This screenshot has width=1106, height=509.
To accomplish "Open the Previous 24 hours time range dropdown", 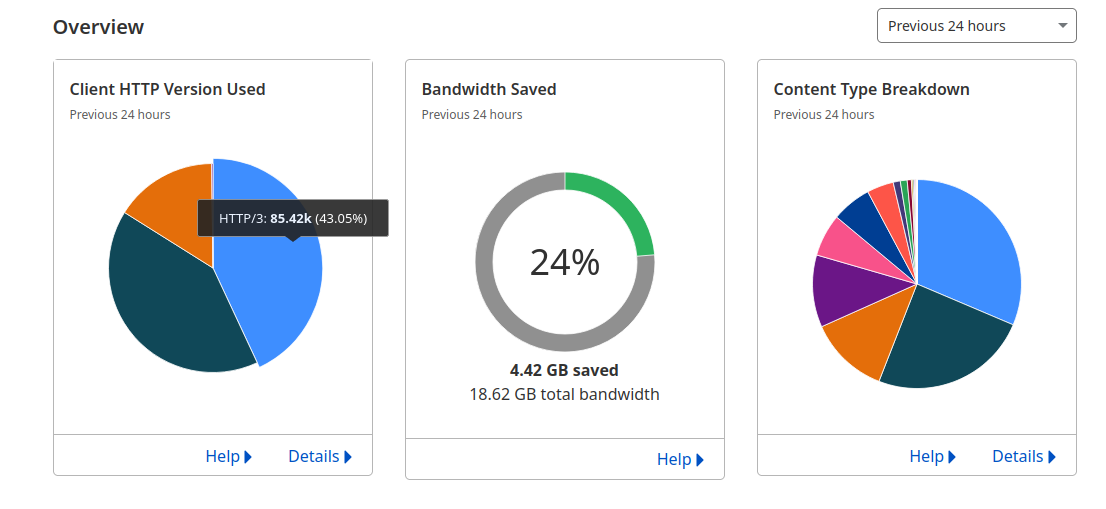I will pyautogui.click(x=976, y=26).
